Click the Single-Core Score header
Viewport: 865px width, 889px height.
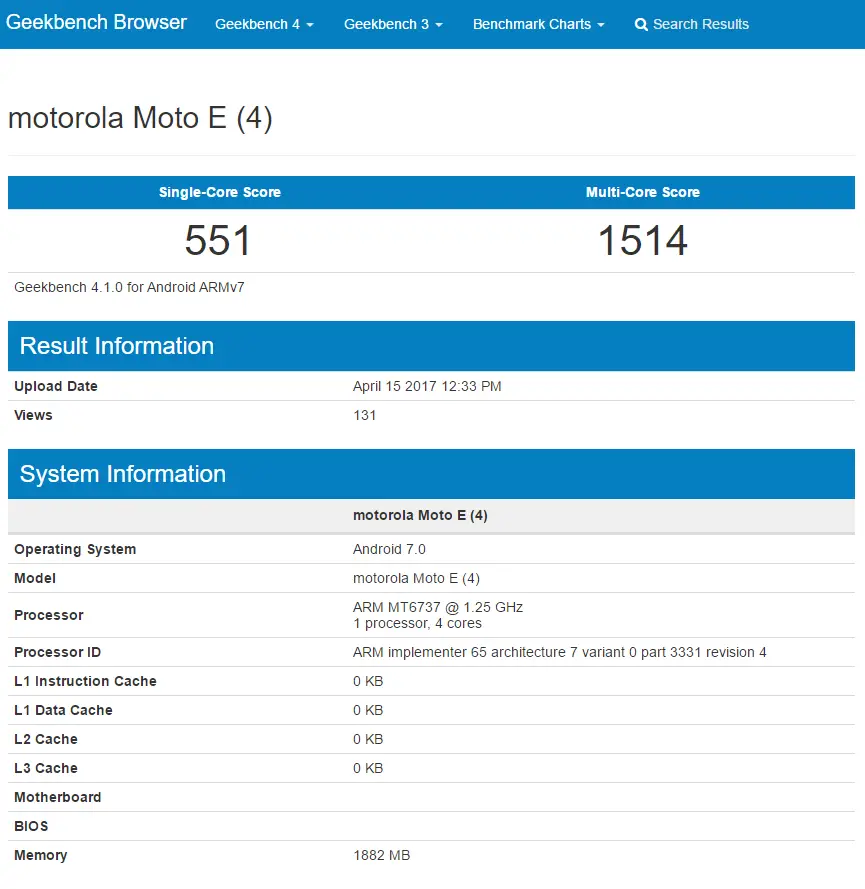pos(219,192)
